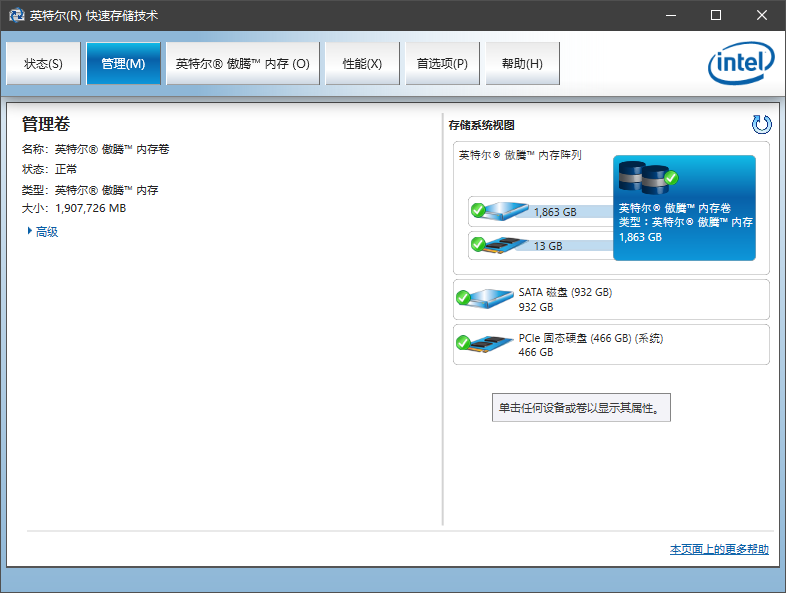The image size is (786, 593).
Task: Select the SATA 磁盘 (932 GB) label
Action: [x=565, y=292]
